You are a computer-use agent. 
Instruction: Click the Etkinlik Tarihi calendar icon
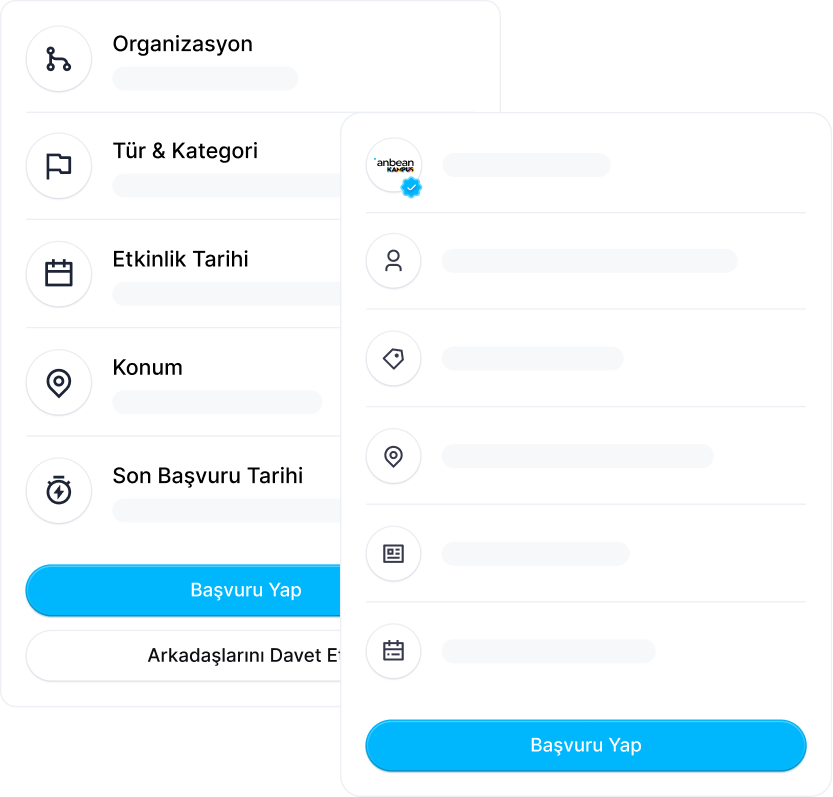coord(58,274)
